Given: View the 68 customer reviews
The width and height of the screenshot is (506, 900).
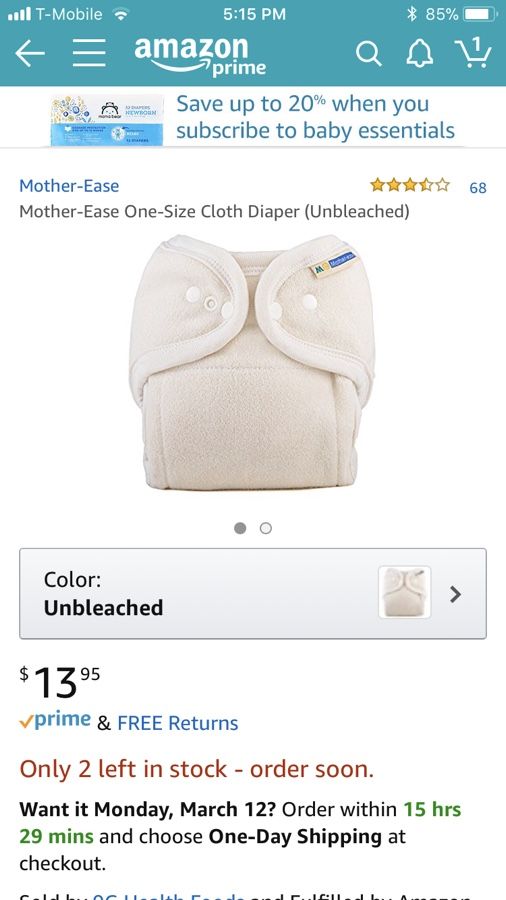Looking at the screenshot, I should click(477, 187).
